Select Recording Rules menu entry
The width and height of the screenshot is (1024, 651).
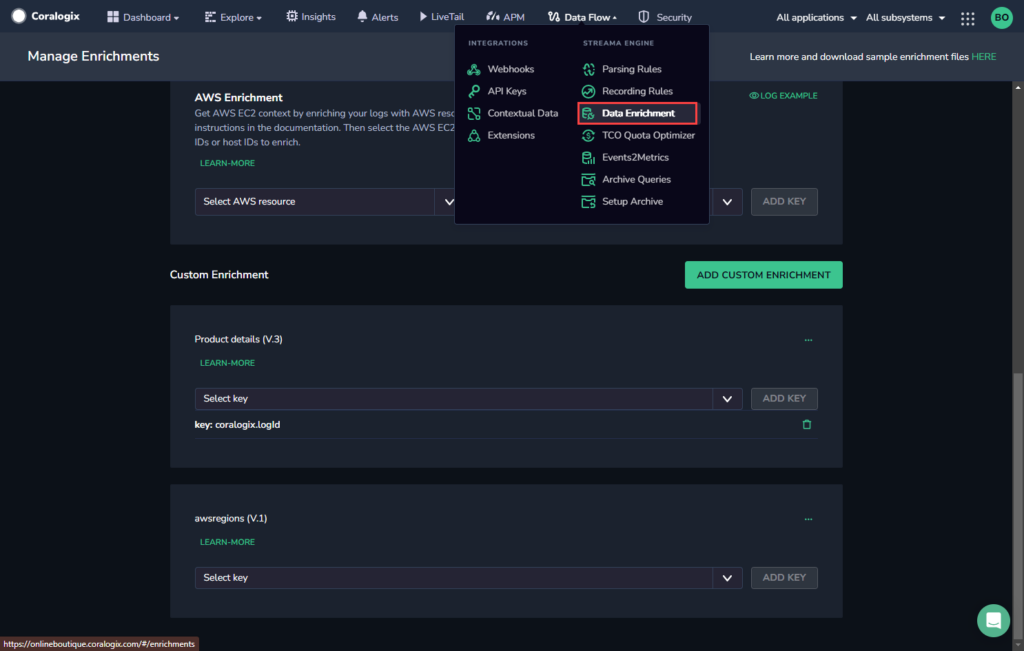(637, 91)
